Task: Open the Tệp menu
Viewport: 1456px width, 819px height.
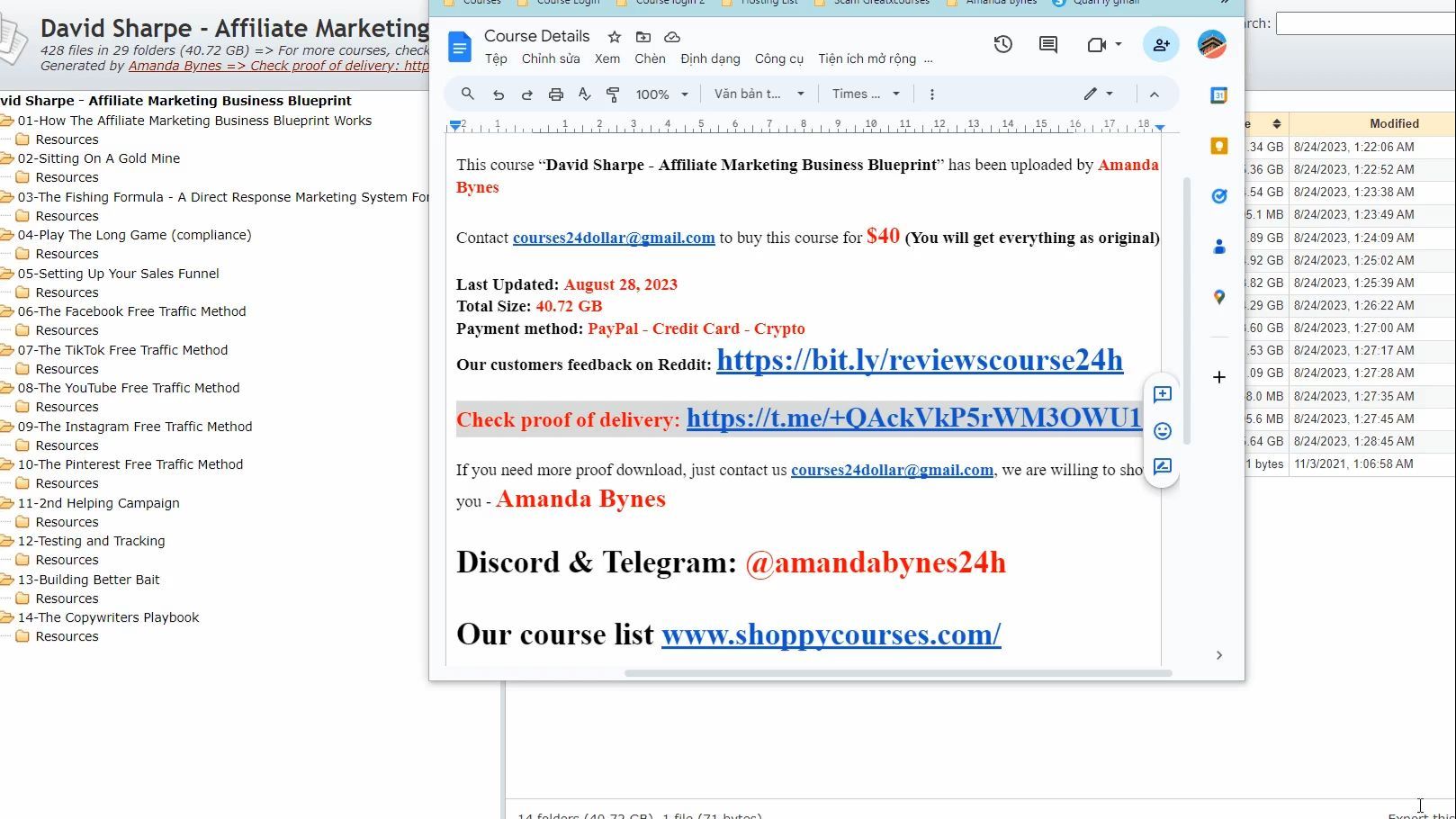Action: pyautogui.click(x=496, y=58)
